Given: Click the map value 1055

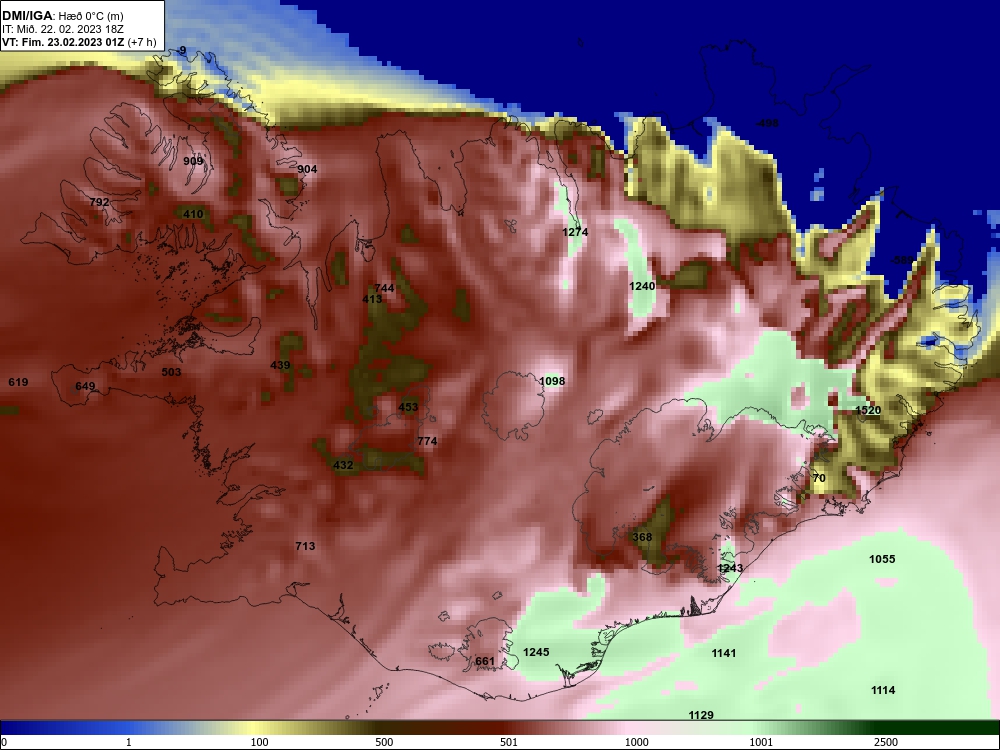Looking at the screenshot, I should [x=882, y=559].
